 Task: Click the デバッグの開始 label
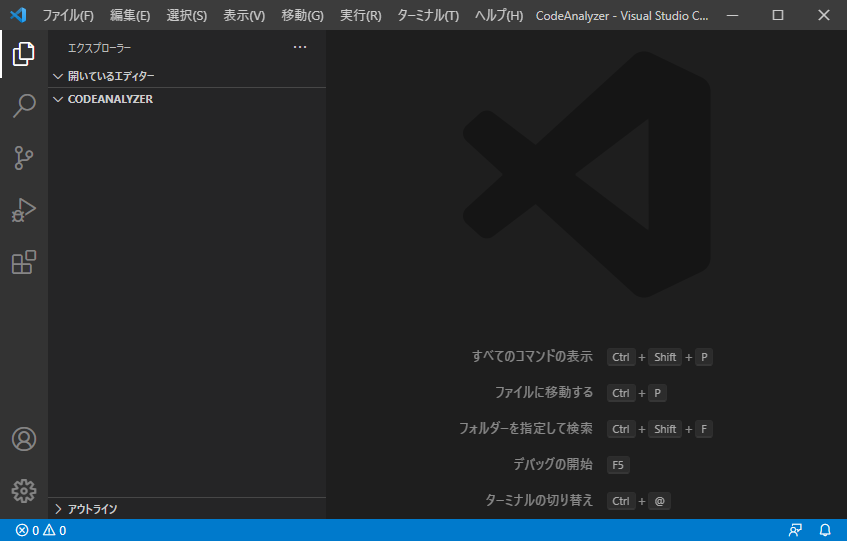(x=553, y=464)
